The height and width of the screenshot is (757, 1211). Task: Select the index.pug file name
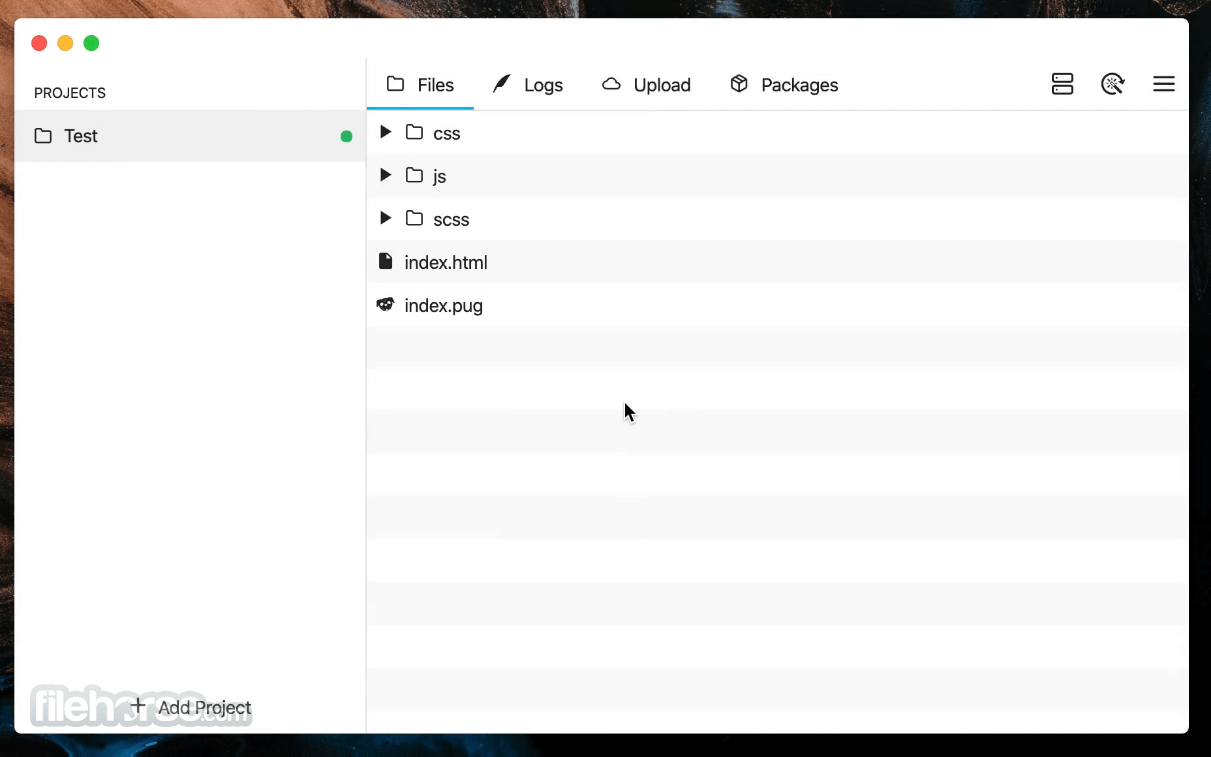tap(443, 306)
